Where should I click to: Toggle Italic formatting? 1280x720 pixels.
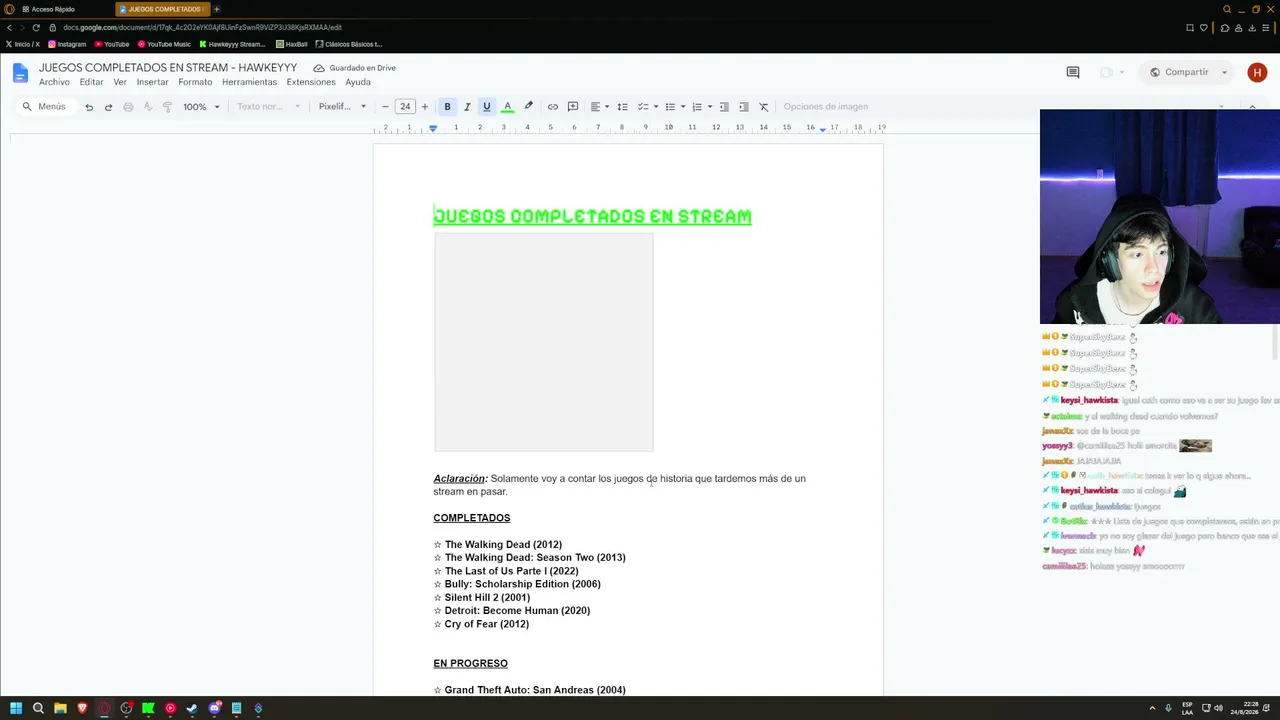coord(467,107)
